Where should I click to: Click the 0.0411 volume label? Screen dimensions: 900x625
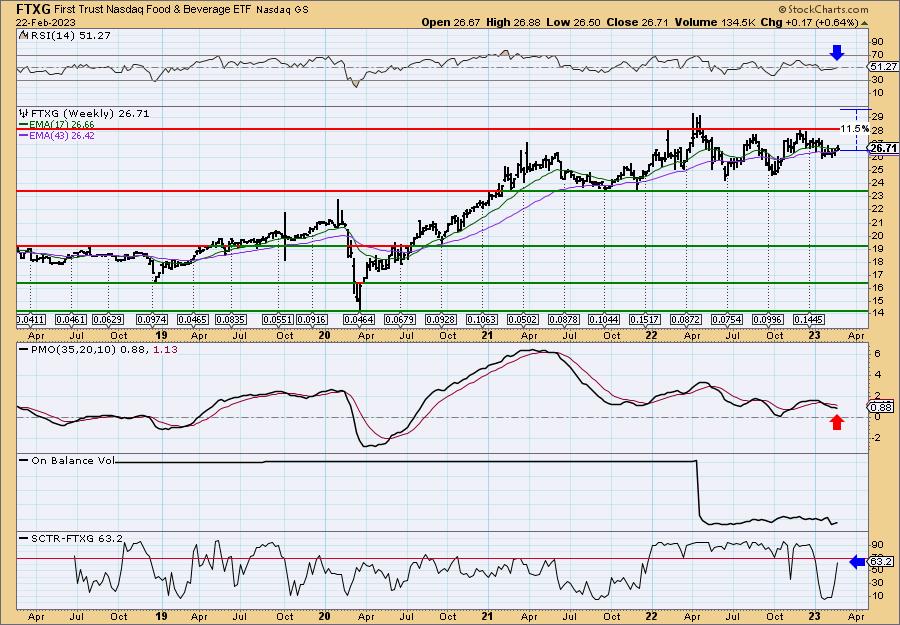point(30,319)
